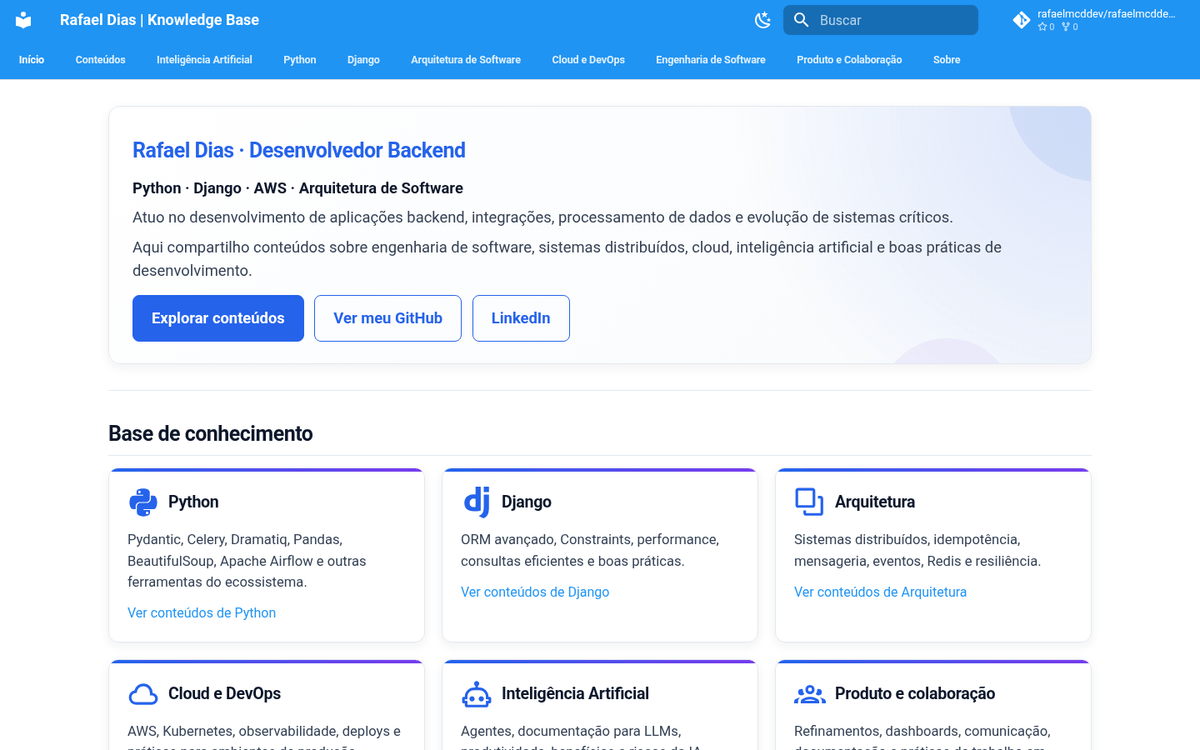Open the Início tab

[31, 60]
